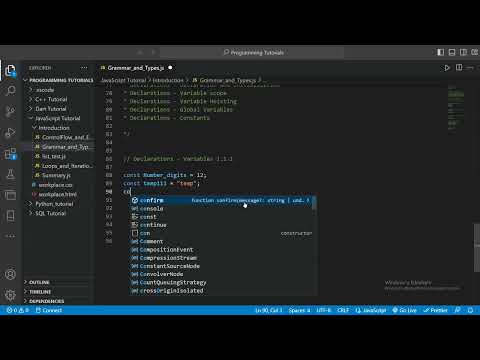
Task: Split the editor to the right
Action: click(x=459, y=68)
